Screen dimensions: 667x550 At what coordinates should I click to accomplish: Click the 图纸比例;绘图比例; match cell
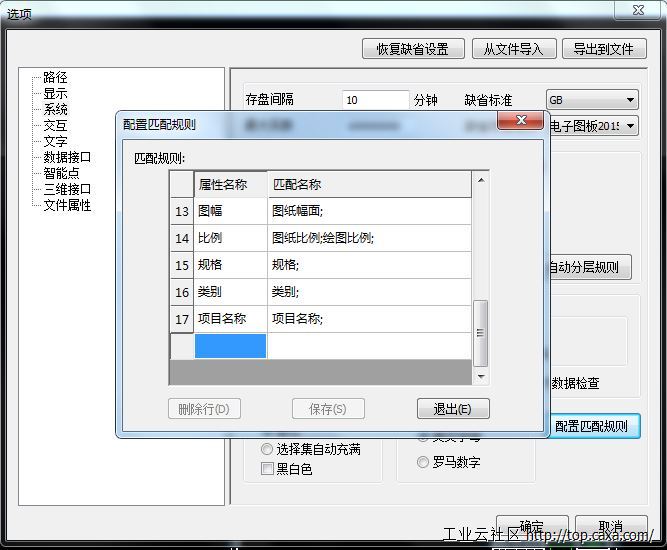(x=369, y=238)
